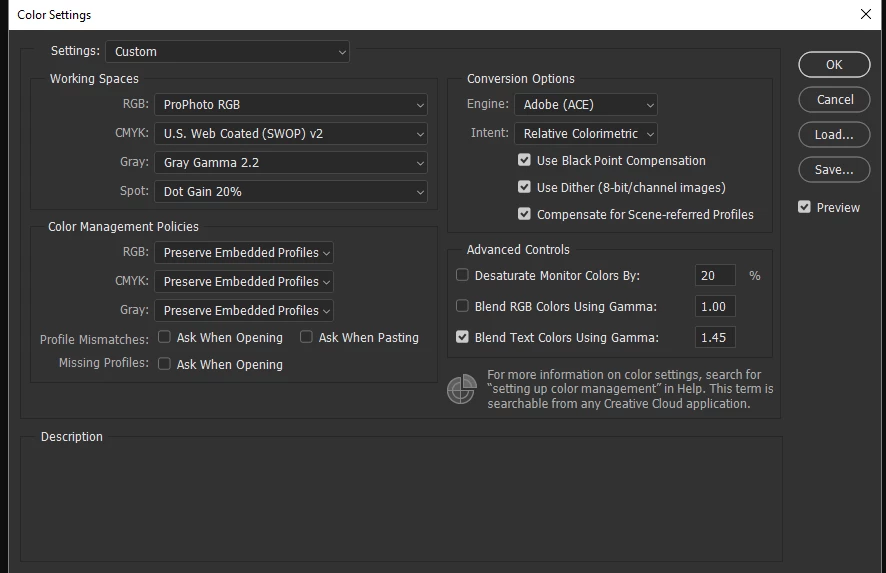Close the Color Settings dialog
Screen dimensions: 886x573
point(866,14)
